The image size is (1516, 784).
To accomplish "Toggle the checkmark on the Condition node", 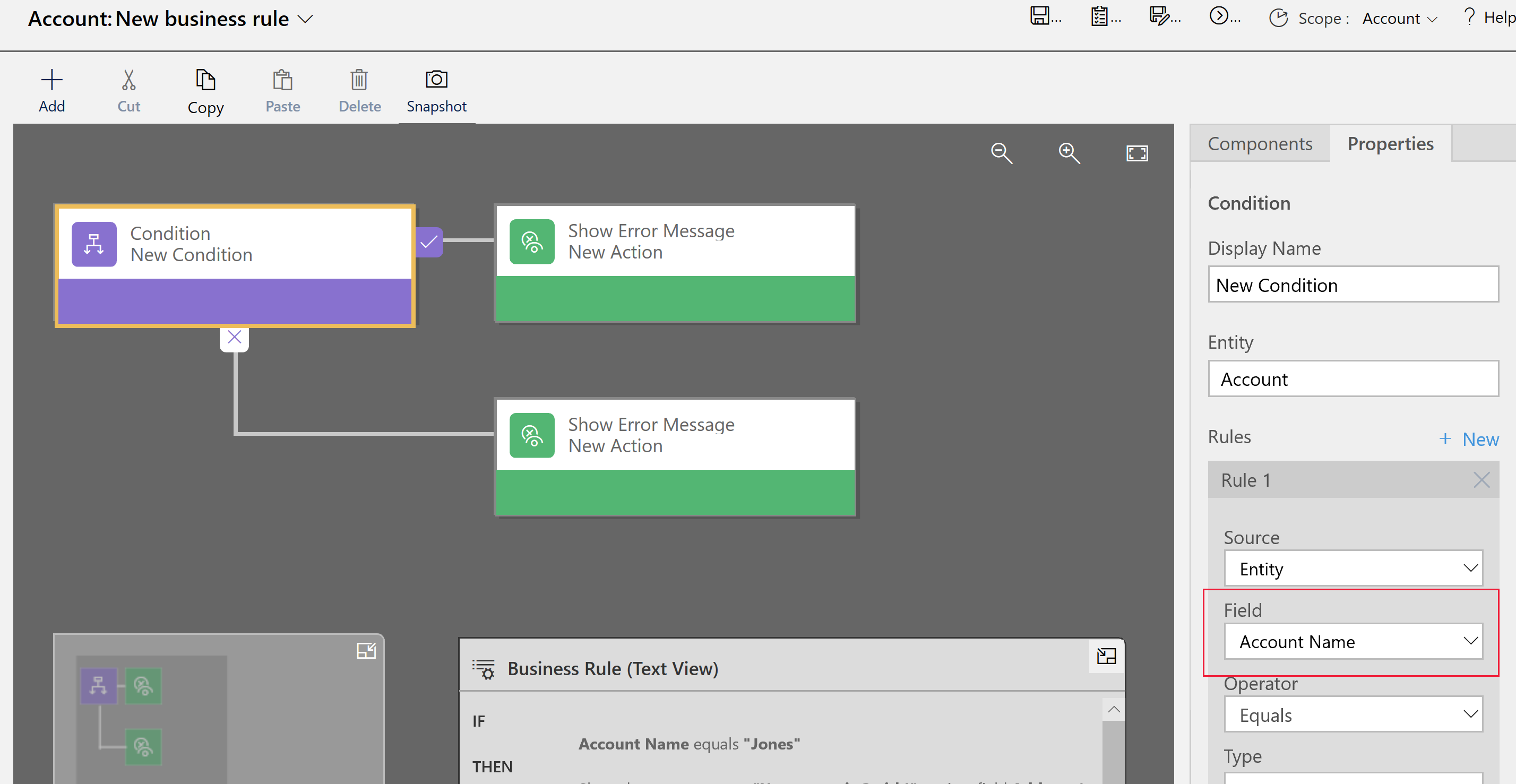I will (430, 243).
